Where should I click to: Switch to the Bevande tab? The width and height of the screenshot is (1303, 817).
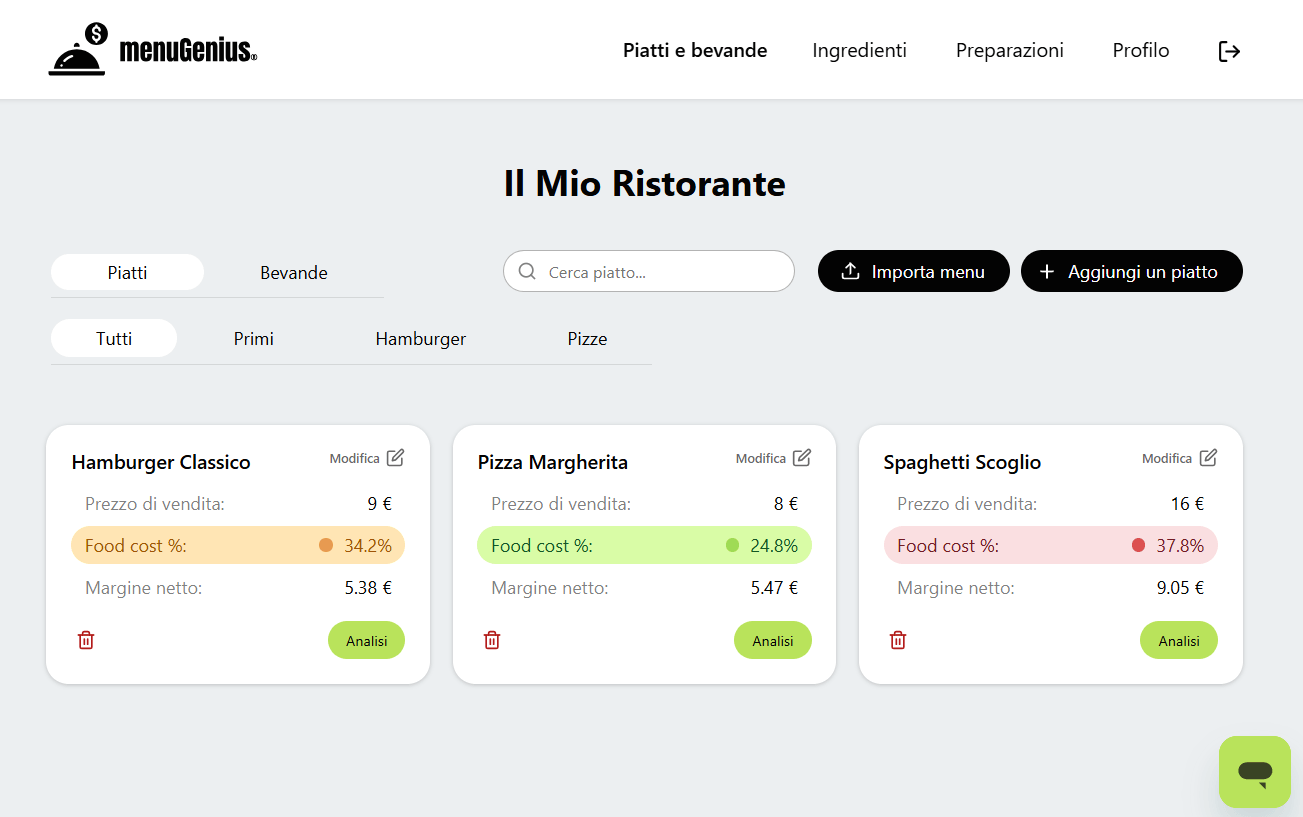point(294,273)
